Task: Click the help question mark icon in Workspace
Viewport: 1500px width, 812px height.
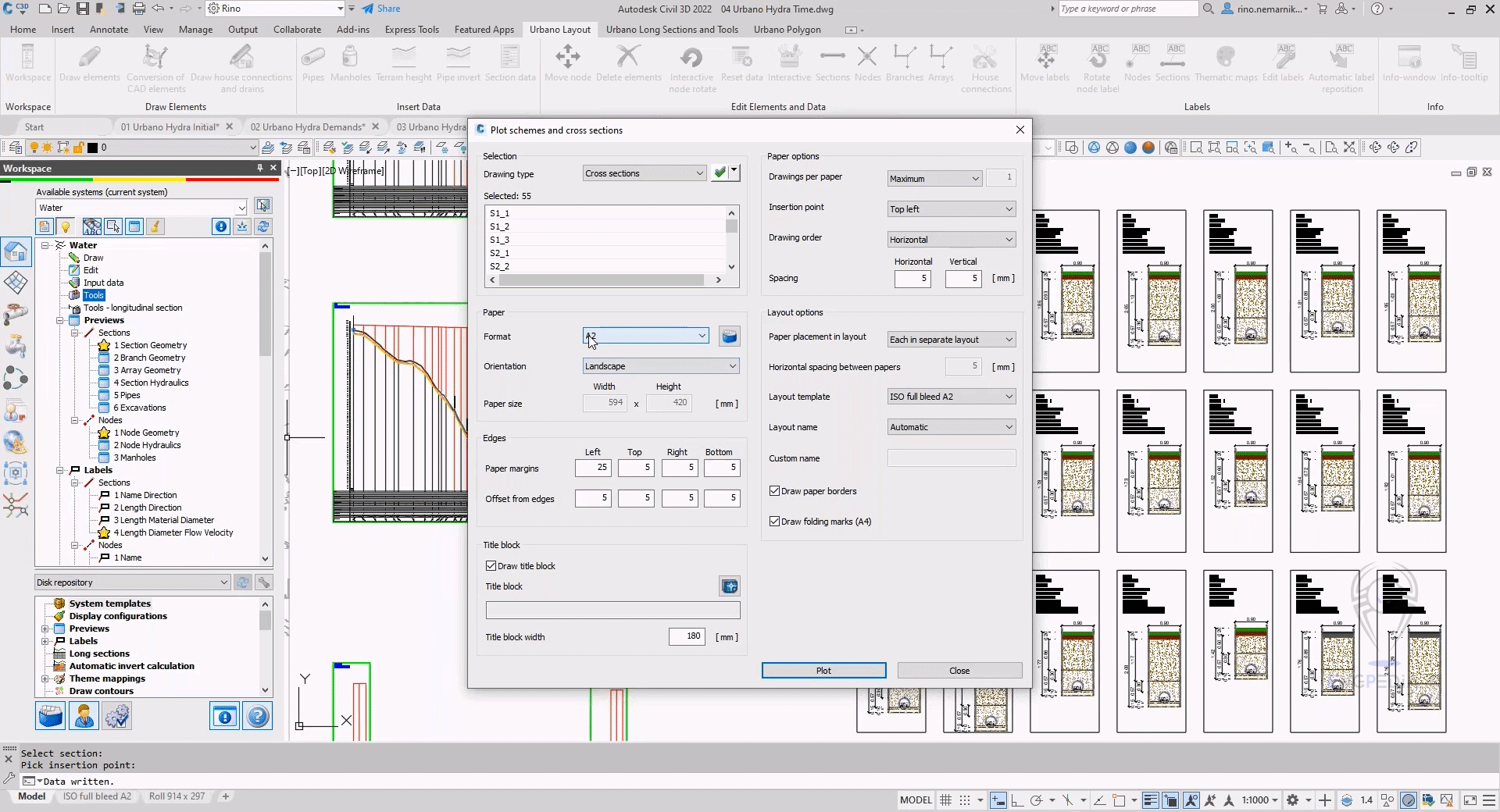Action: point(257,716)
